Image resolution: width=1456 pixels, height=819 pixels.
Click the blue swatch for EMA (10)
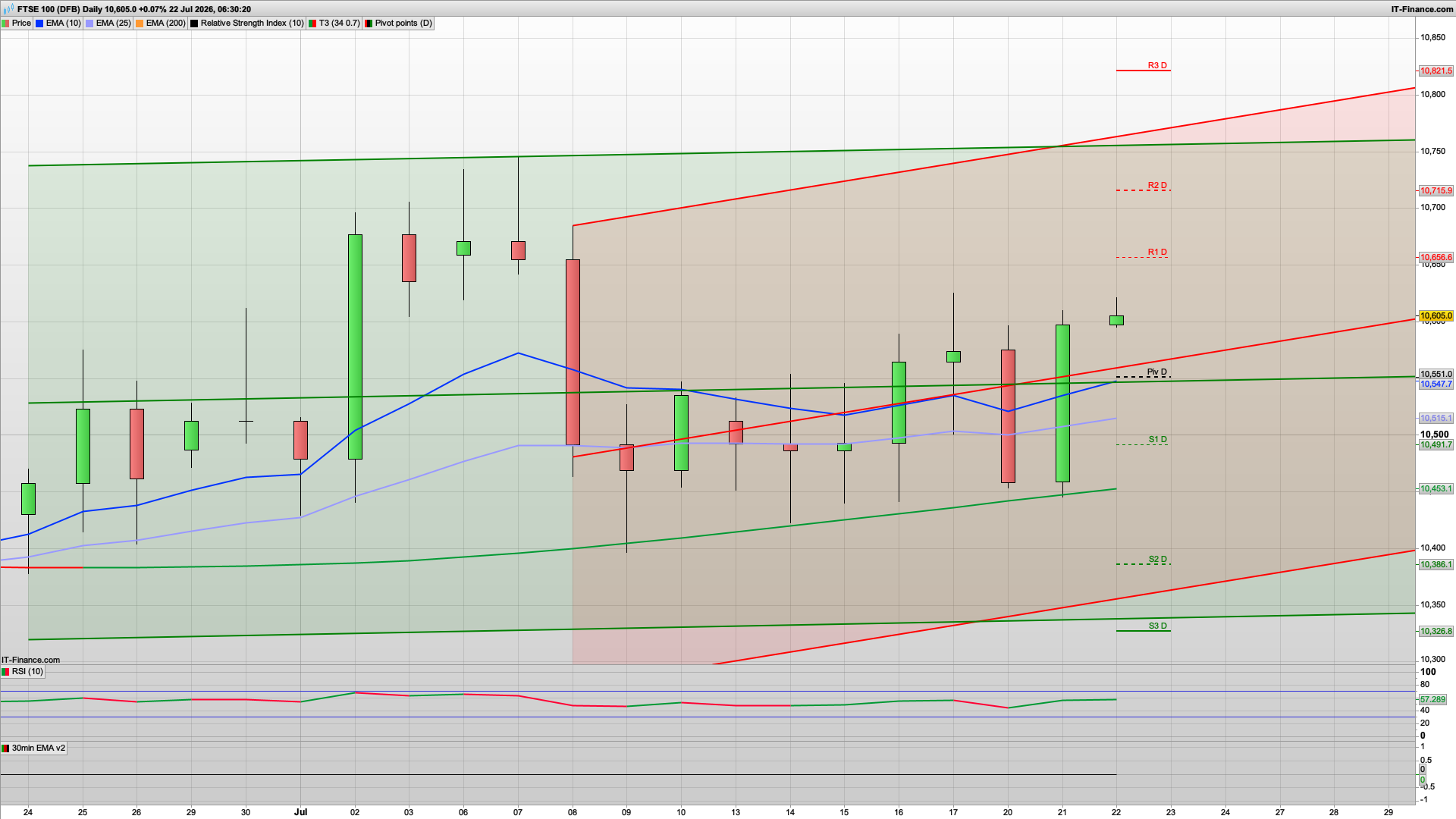39,24
